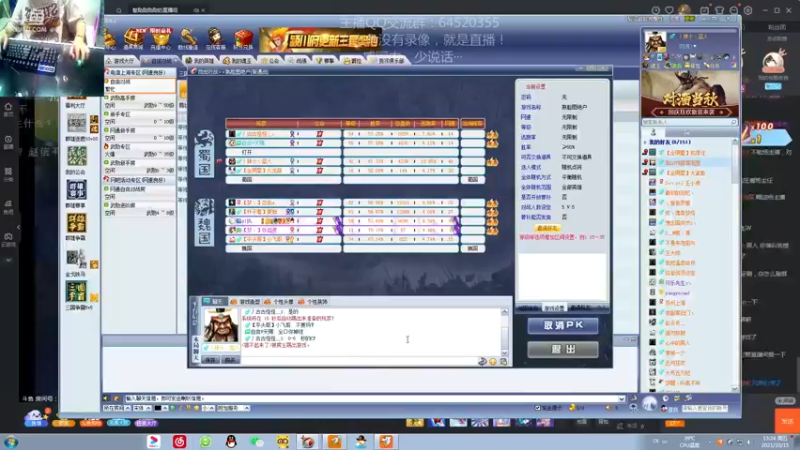The width and height of the screenshot is (800, 450).
Task: Open the lobby chat input history dropdown
Action: tap(621, 398)
